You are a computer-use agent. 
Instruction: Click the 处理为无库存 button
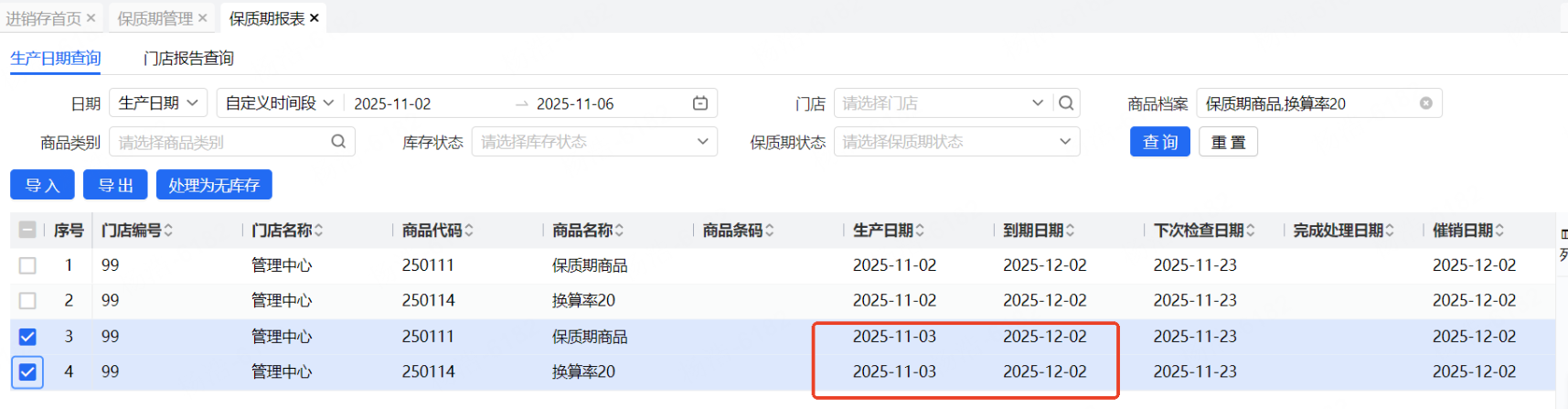[214, 185]
